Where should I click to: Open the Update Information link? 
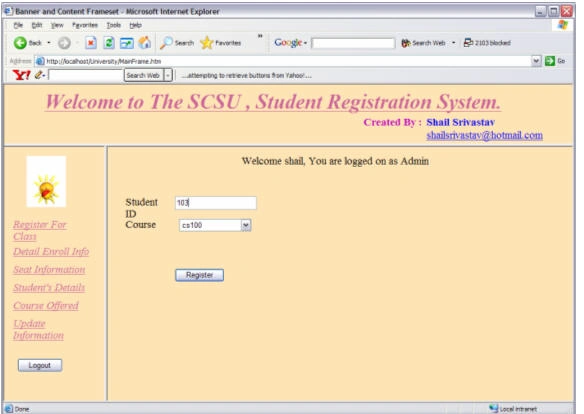(38, 329)
